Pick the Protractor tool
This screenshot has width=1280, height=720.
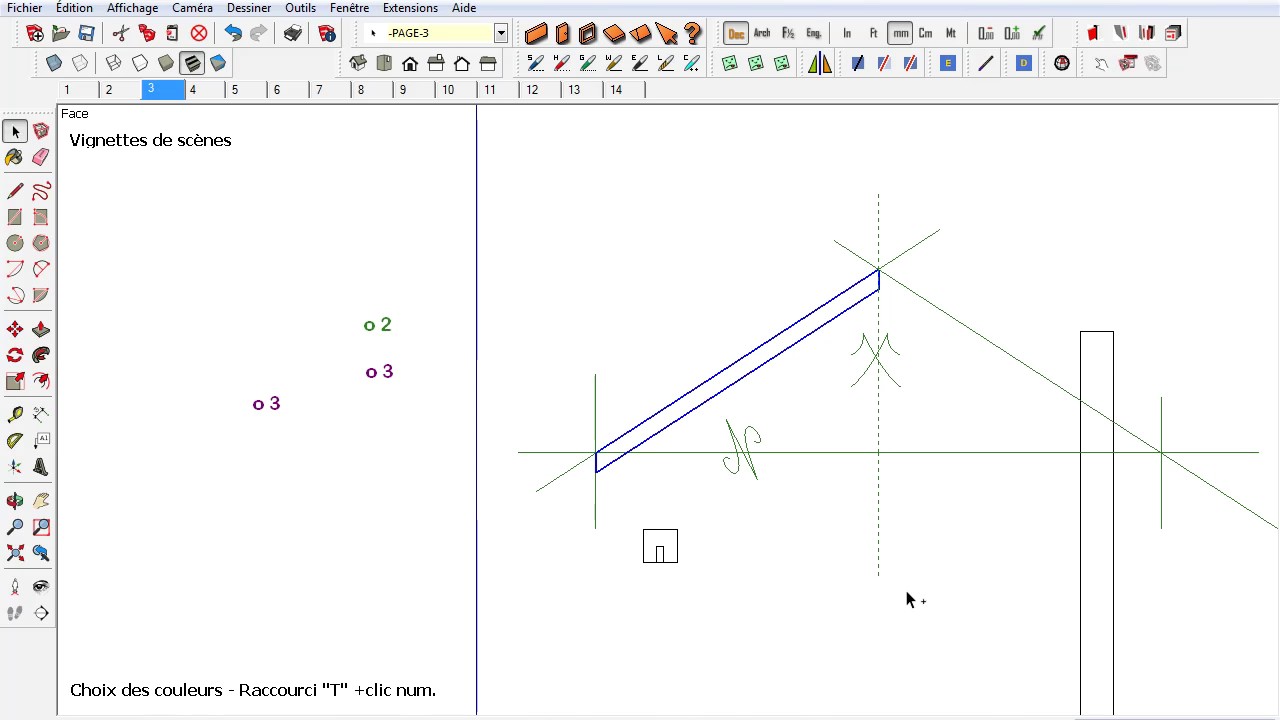(15, 440)
